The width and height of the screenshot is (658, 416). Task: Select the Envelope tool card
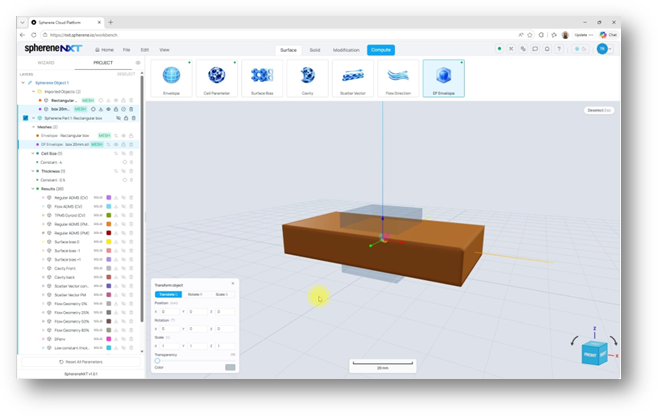pos(171,78)
